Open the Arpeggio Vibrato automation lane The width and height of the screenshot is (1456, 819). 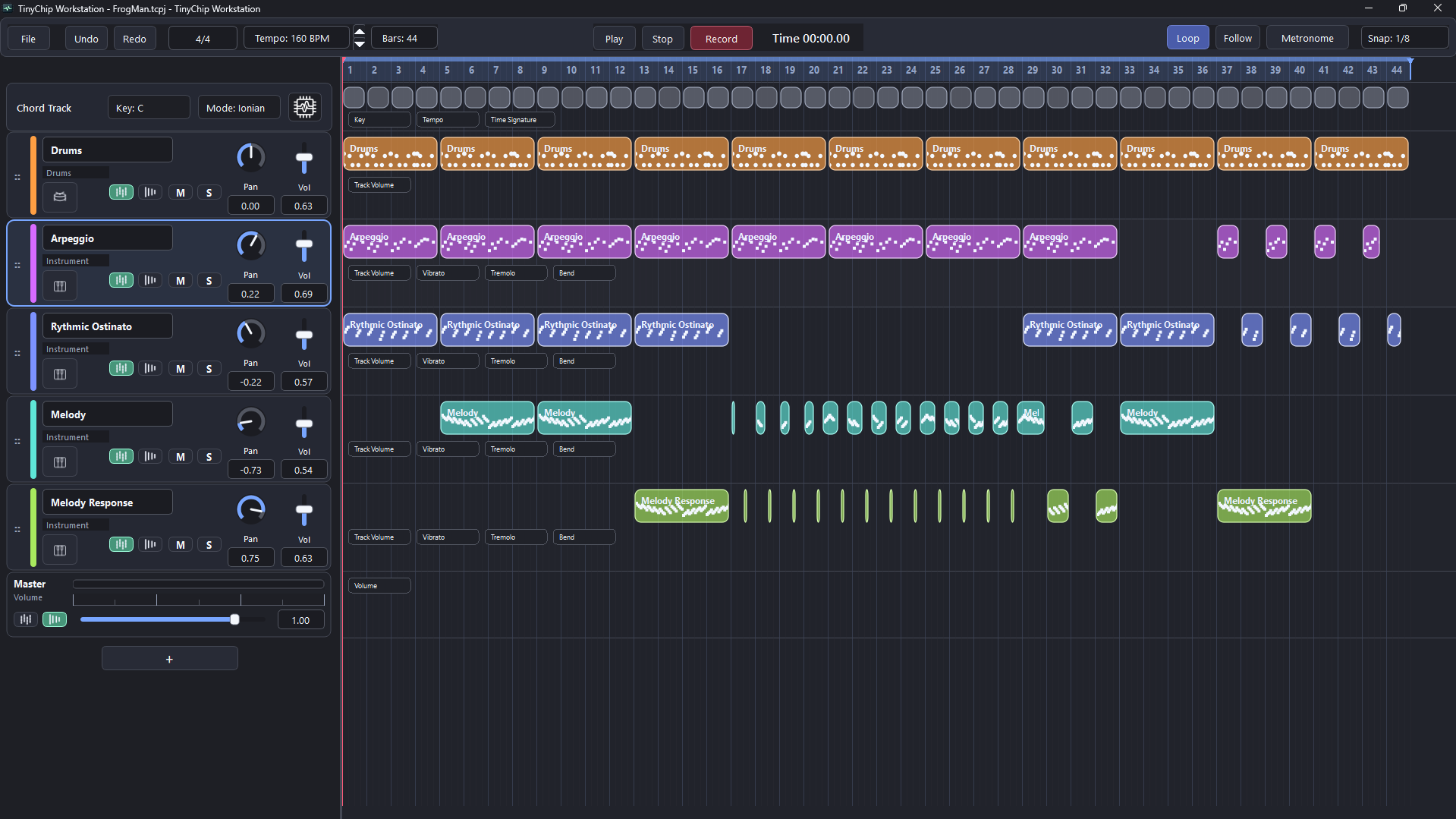pos(448,273)
